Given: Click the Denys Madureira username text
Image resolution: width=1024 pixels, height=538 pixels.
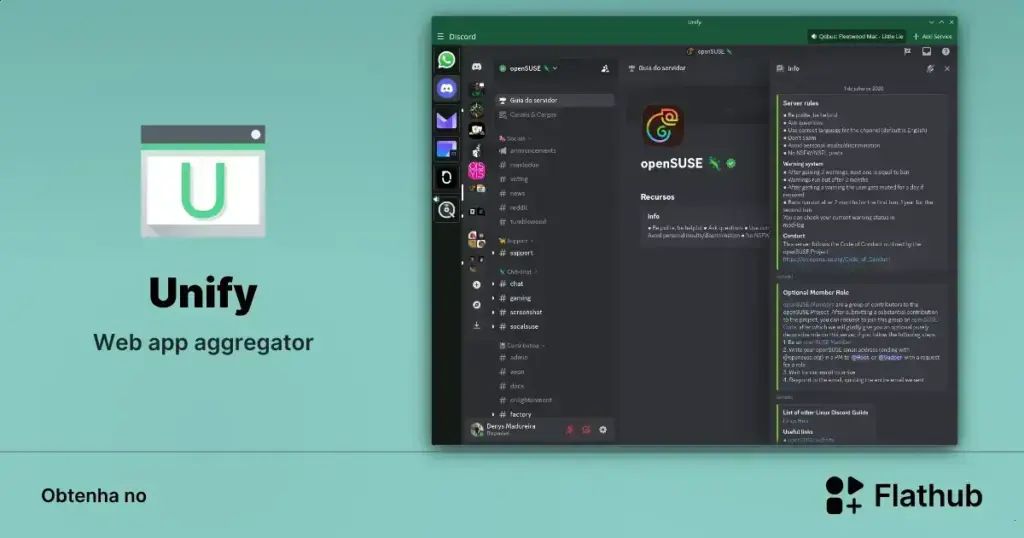Looking at the screenshot, I should (x=511, y=426).
